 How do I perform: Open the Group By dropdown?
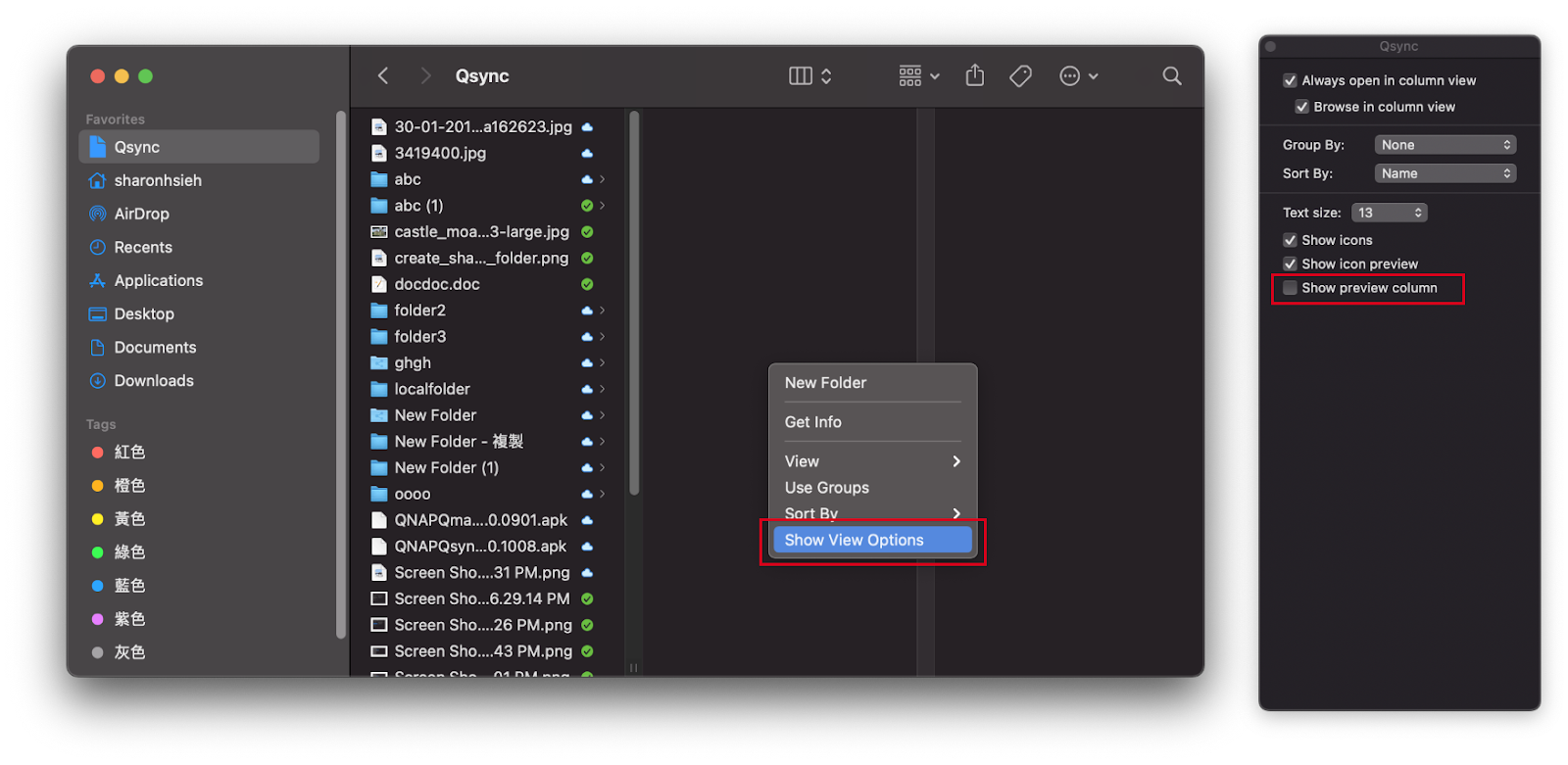[x=1445, y=145]
